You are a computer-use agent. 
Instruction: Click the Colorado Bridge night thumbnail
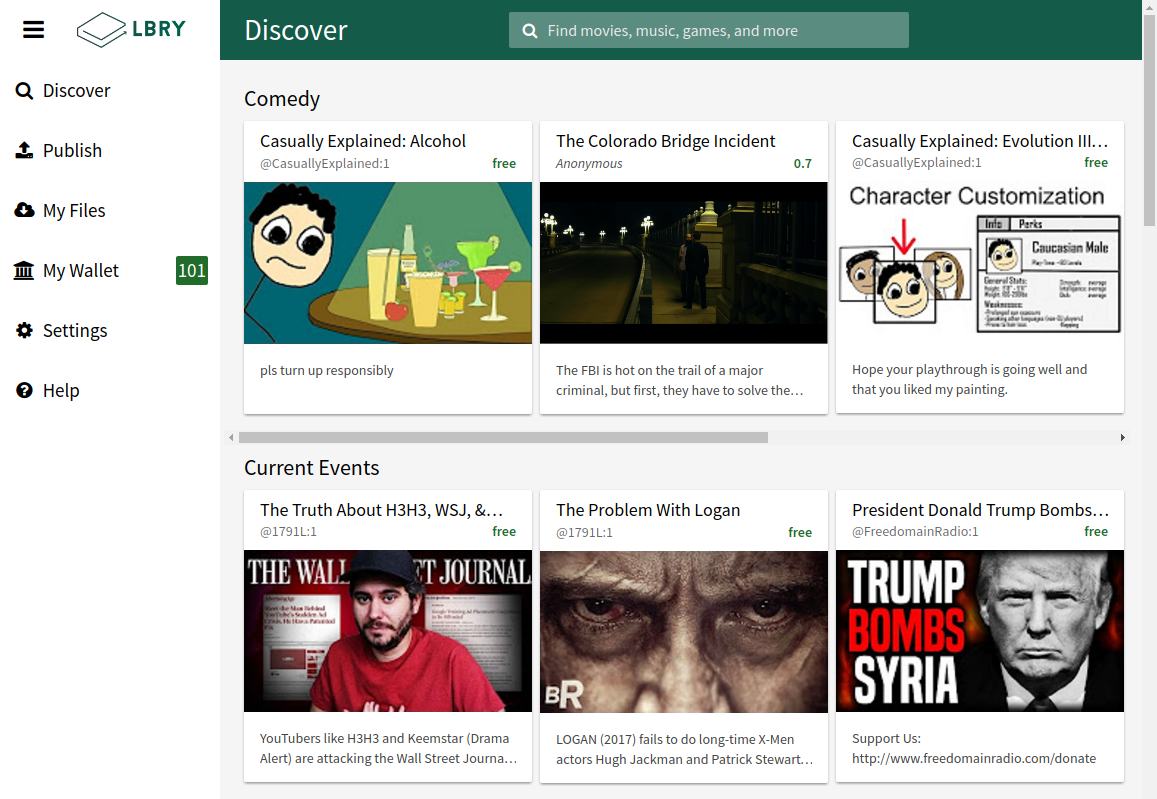coord(684,263)
